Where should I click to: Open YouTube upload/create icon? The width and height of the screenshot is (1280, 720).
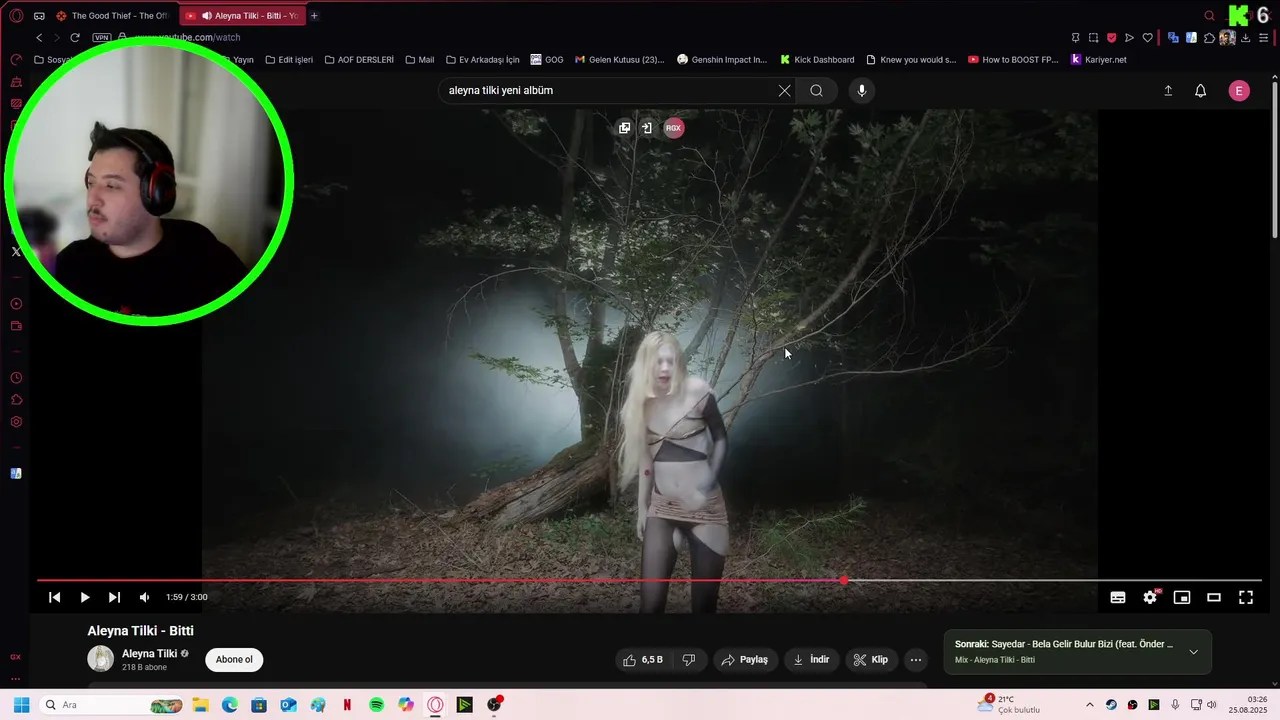tap(1168, 90)
